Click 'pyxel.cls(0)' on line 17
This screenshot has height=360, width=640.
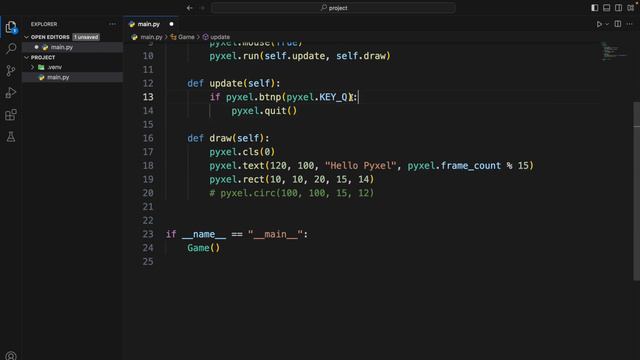coord(242,152)
